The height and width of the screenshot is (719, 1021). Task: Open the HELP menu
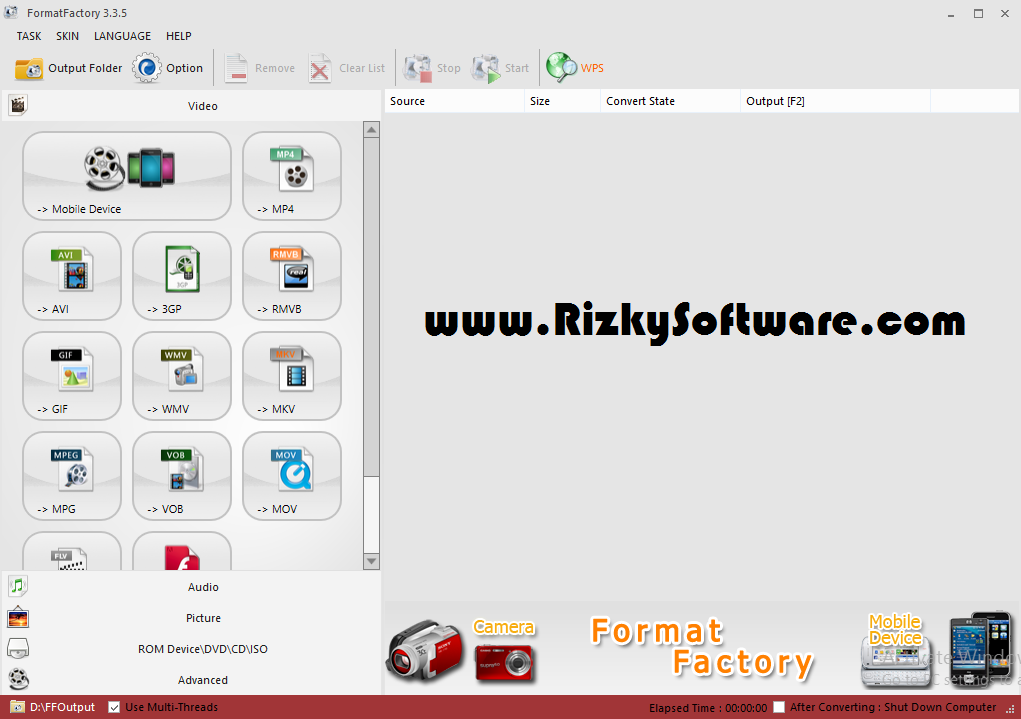coord(178,36)
